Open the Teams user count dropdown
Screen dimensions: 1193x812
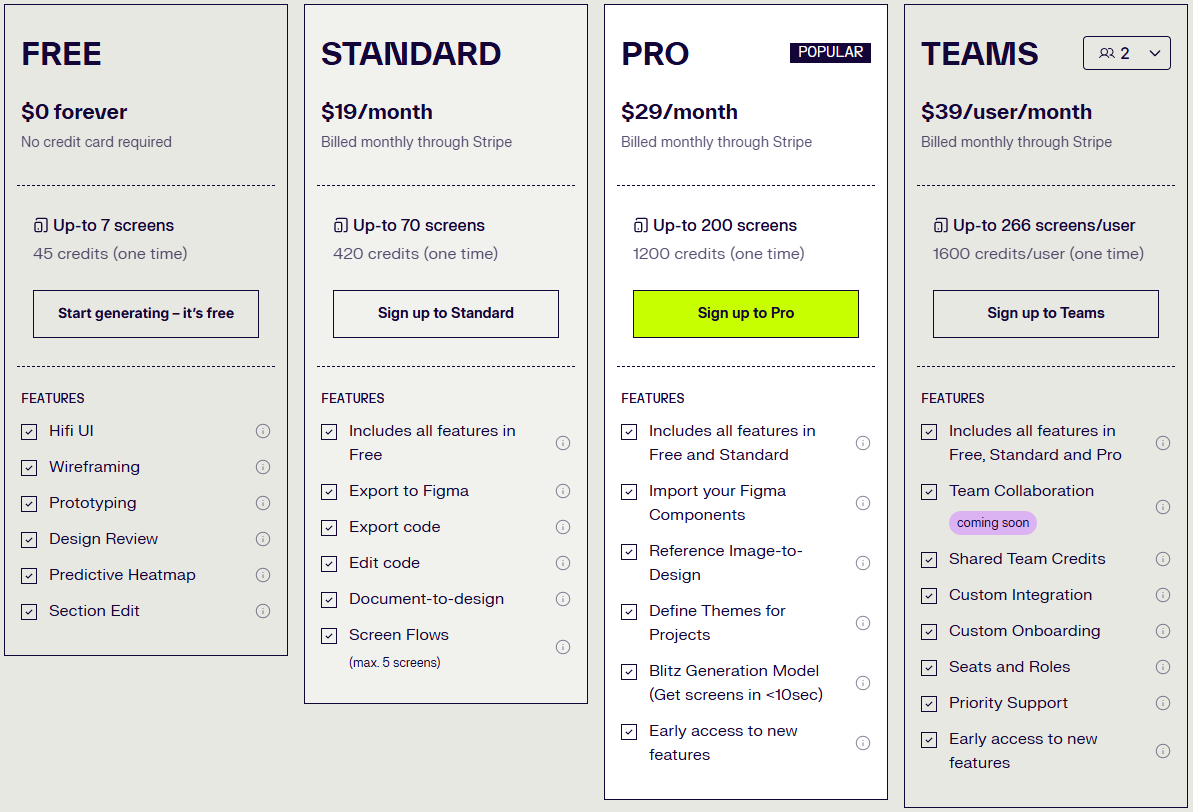(1127, 53)
